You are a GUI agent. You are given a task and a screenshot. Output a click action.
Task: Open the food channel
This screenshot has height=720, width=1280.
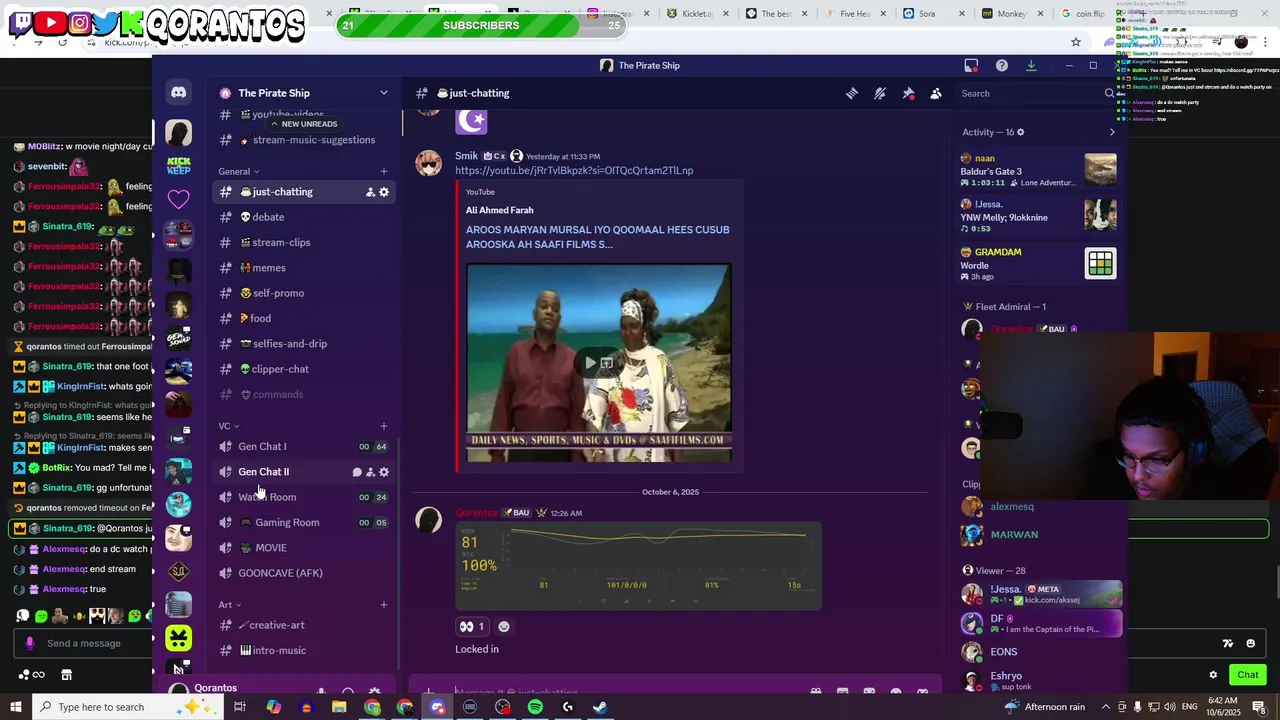303,318
